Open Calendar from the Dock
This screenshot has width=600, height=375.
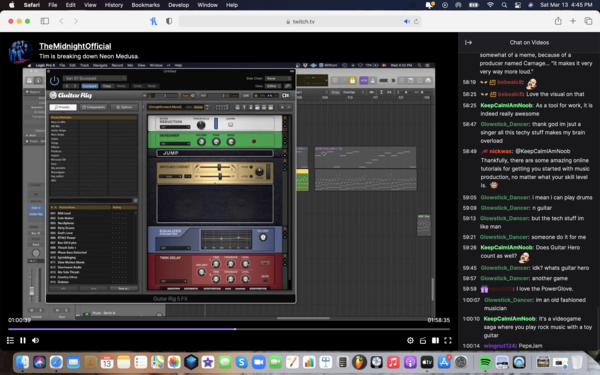pyautogui.click(x=107, y=362)
